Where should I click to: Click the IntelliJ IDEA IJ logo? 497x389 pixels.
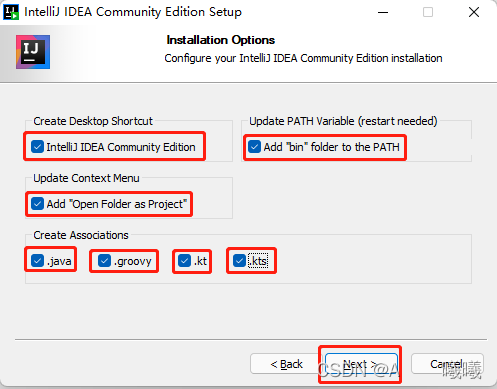point(33,52)
